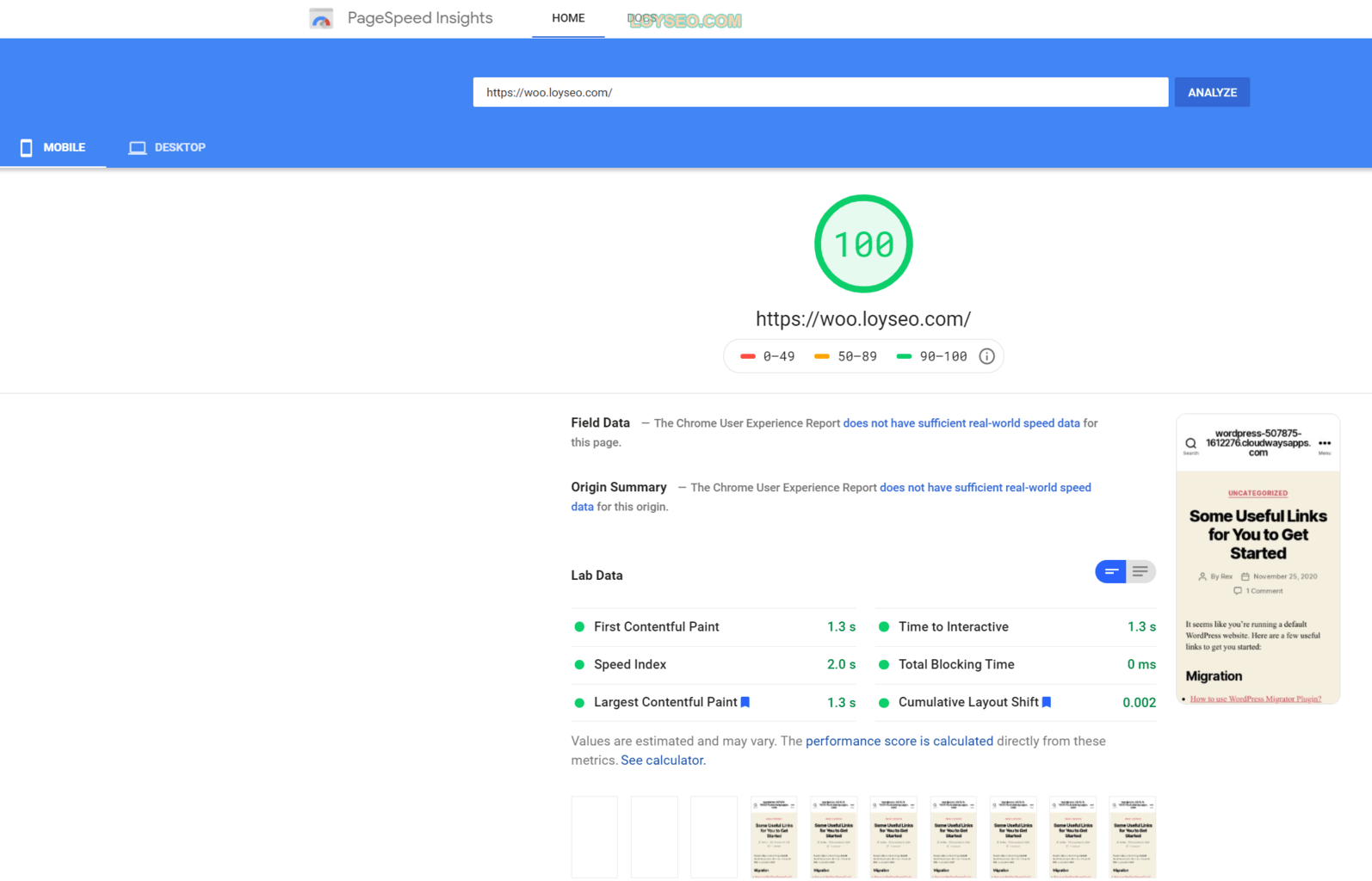Click the Cumulative Layout Shift bookmark icon
This screenshot has width=1372, height=881.
click(1047, 702)
